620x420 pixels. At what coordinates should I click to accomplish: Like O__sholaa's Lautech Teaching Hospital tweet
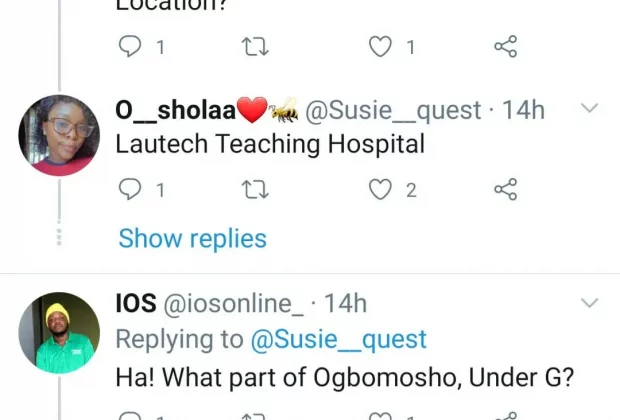380,189
